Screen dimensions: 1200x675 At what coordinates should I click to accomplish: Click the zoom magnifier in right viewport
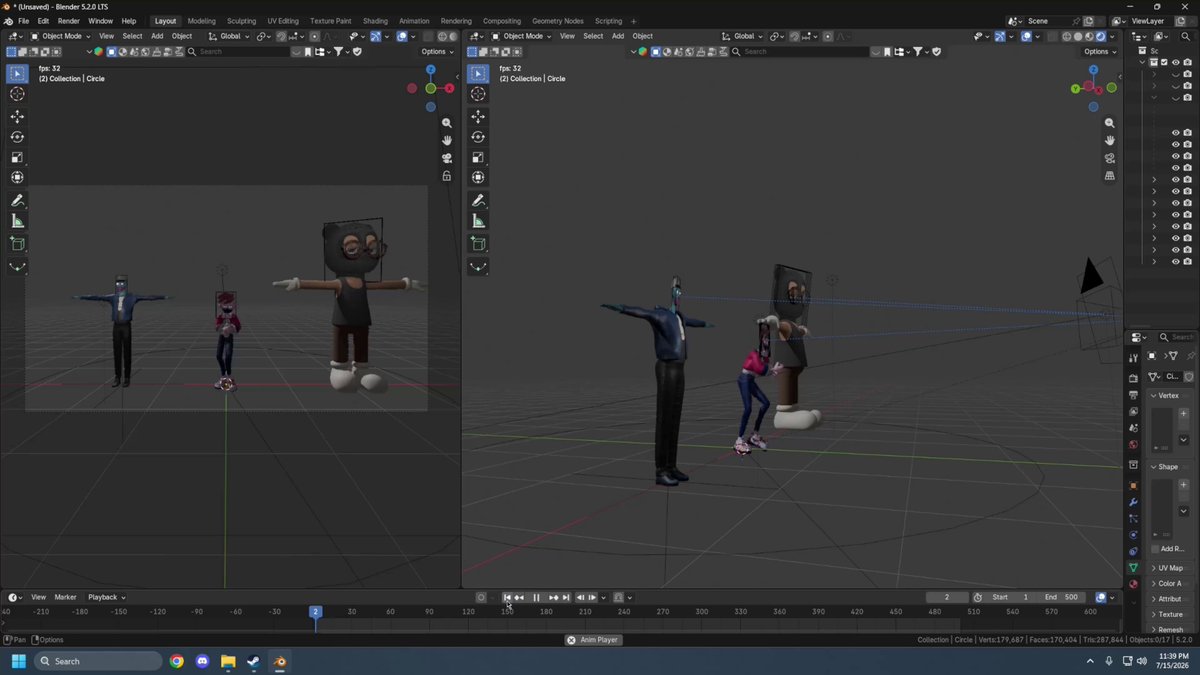pyautogui.click(x=1109, y=123)
